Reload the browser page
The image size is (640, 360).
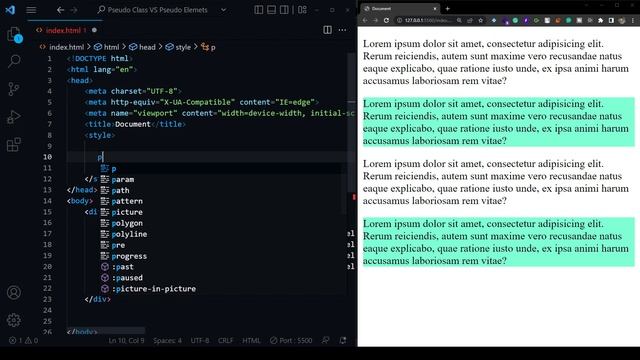click(x=386, y=20)
